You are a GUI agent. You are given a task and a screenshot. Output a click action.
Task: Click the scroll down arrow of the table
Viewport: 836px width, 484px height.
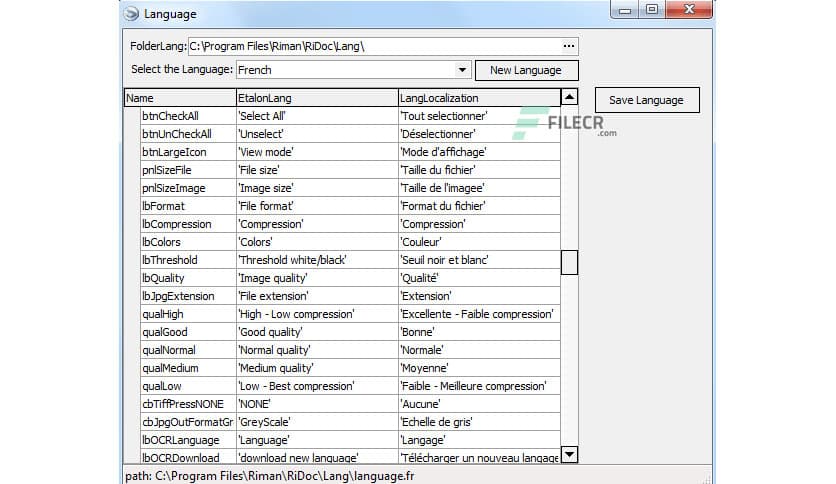[569, 454]
